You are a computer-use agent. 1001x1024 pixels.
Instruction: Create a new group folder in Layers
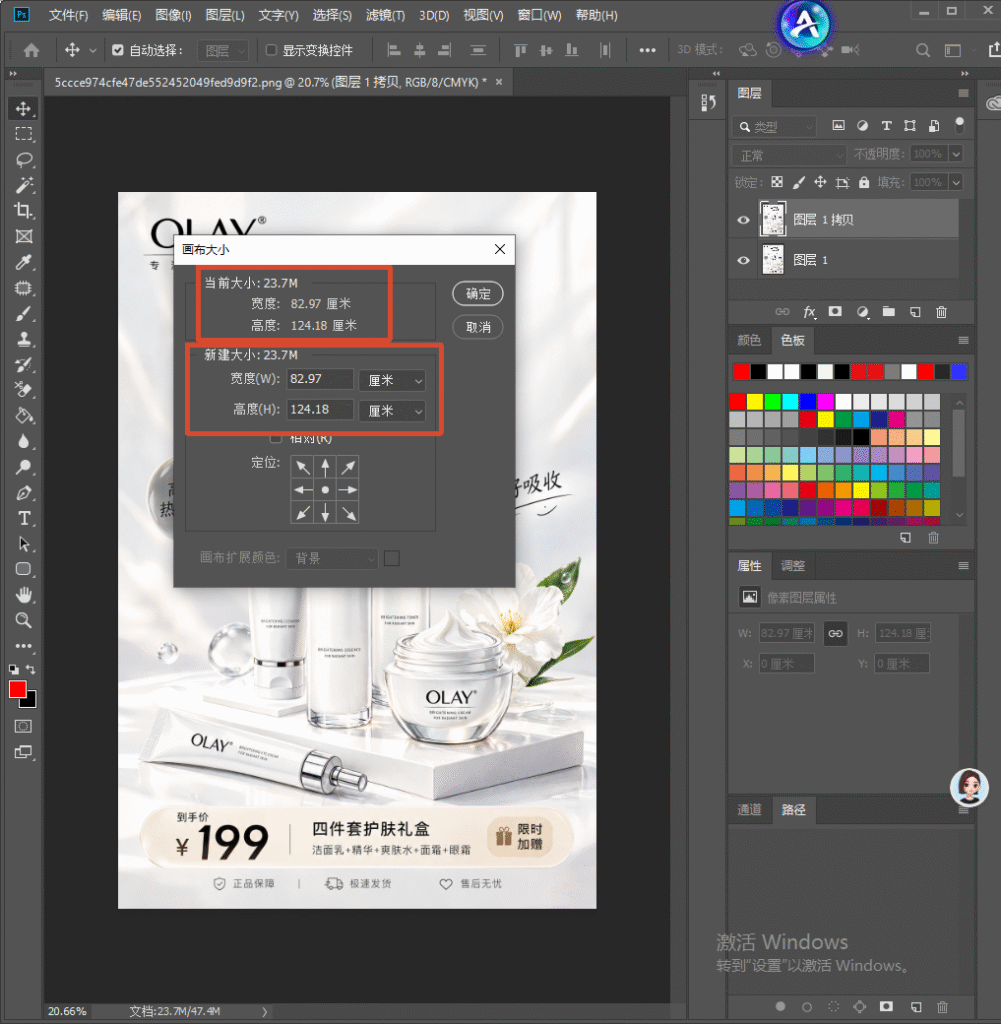pyautogui.click(x=889, y=312)
